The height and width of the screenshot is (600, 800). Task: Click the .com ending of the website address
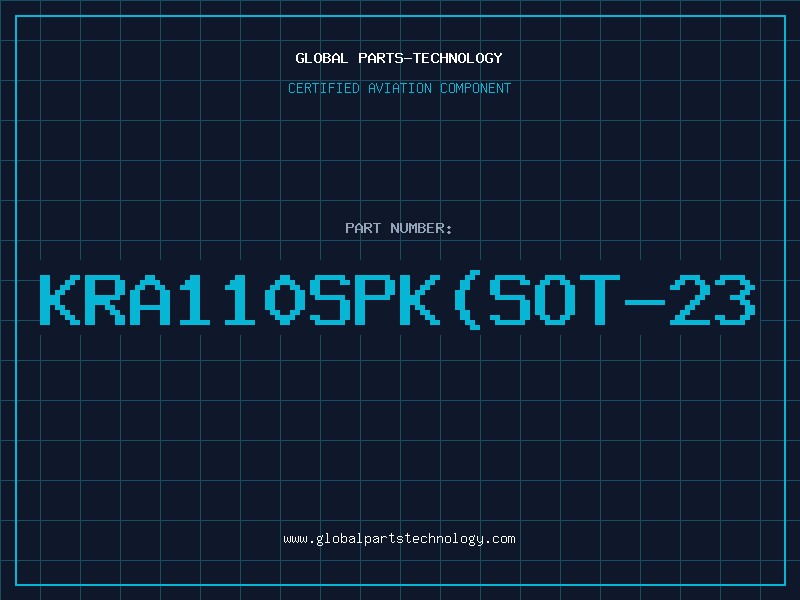(499, 539)
